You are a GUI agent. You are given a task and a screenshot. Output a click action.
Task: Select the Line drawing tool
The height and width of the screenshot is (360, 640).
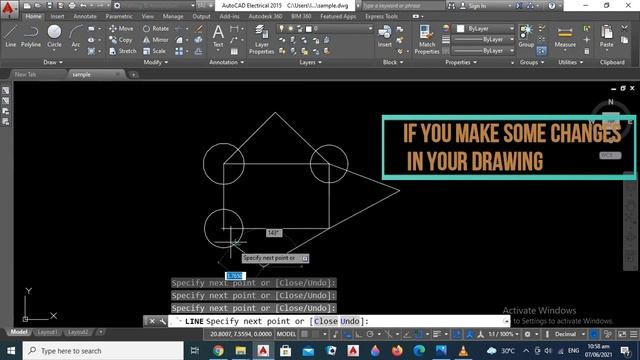[x=11, y=36]
